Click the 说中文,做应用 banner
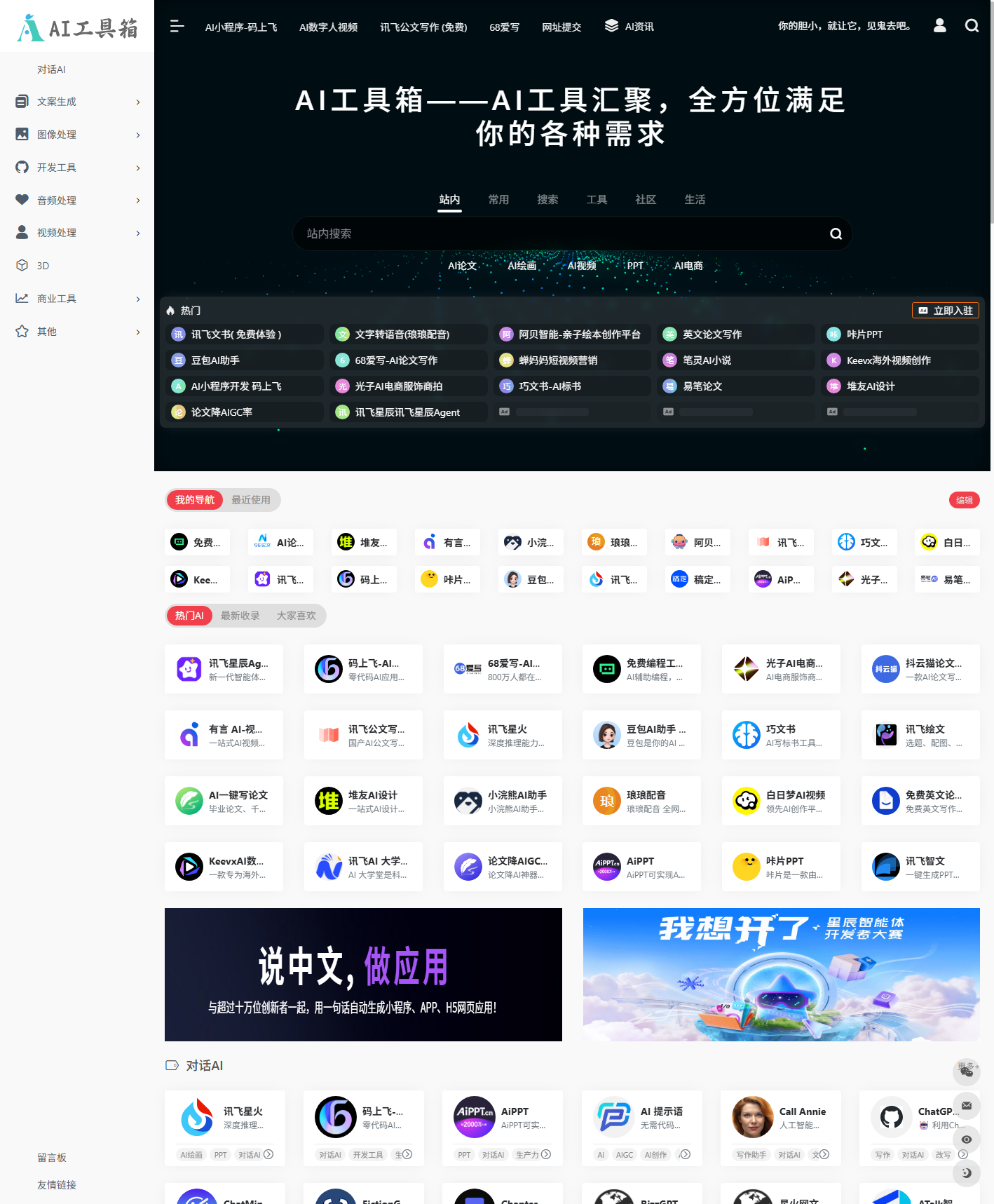Image resolution: width=994 pixels, height=1204 pixels. tap(363, 975)
